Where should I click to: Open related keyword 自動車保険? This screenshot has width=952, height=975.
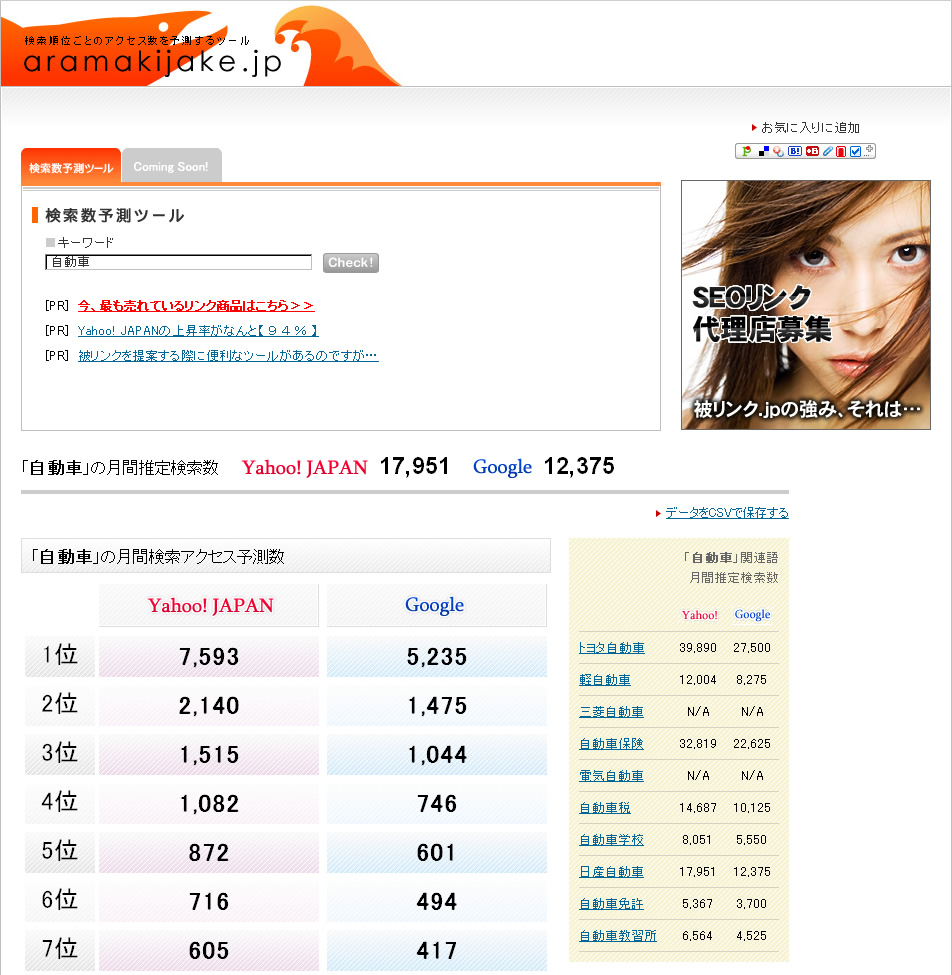(x=611, y=744)
